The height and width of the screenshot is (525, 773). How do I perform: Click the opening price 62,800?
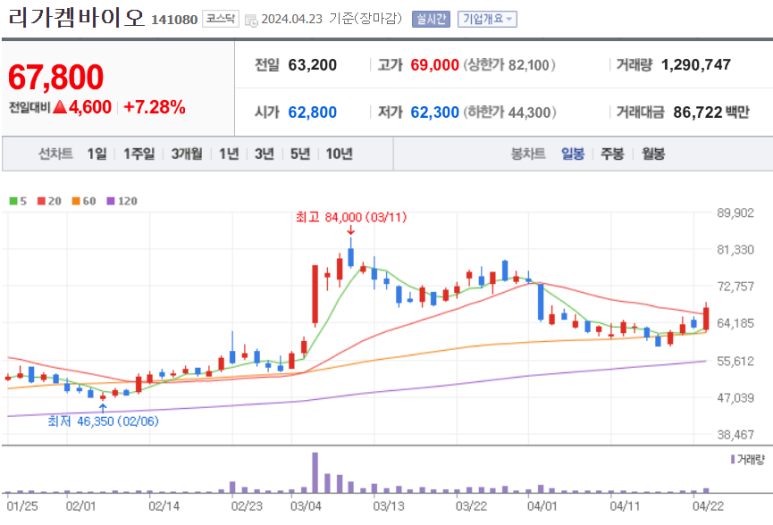[x=313, y=112]
